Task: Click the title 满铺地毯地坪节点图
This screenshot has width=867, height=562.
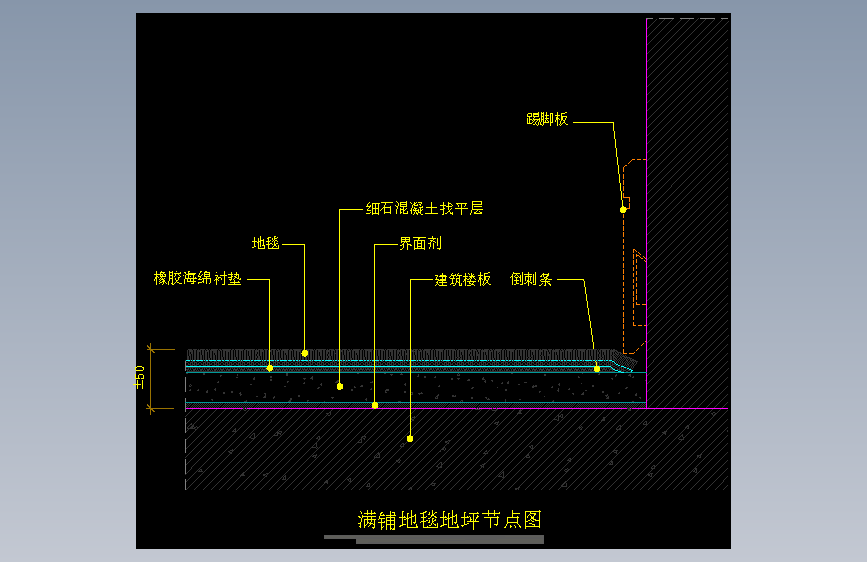Action: pos(450,520)
